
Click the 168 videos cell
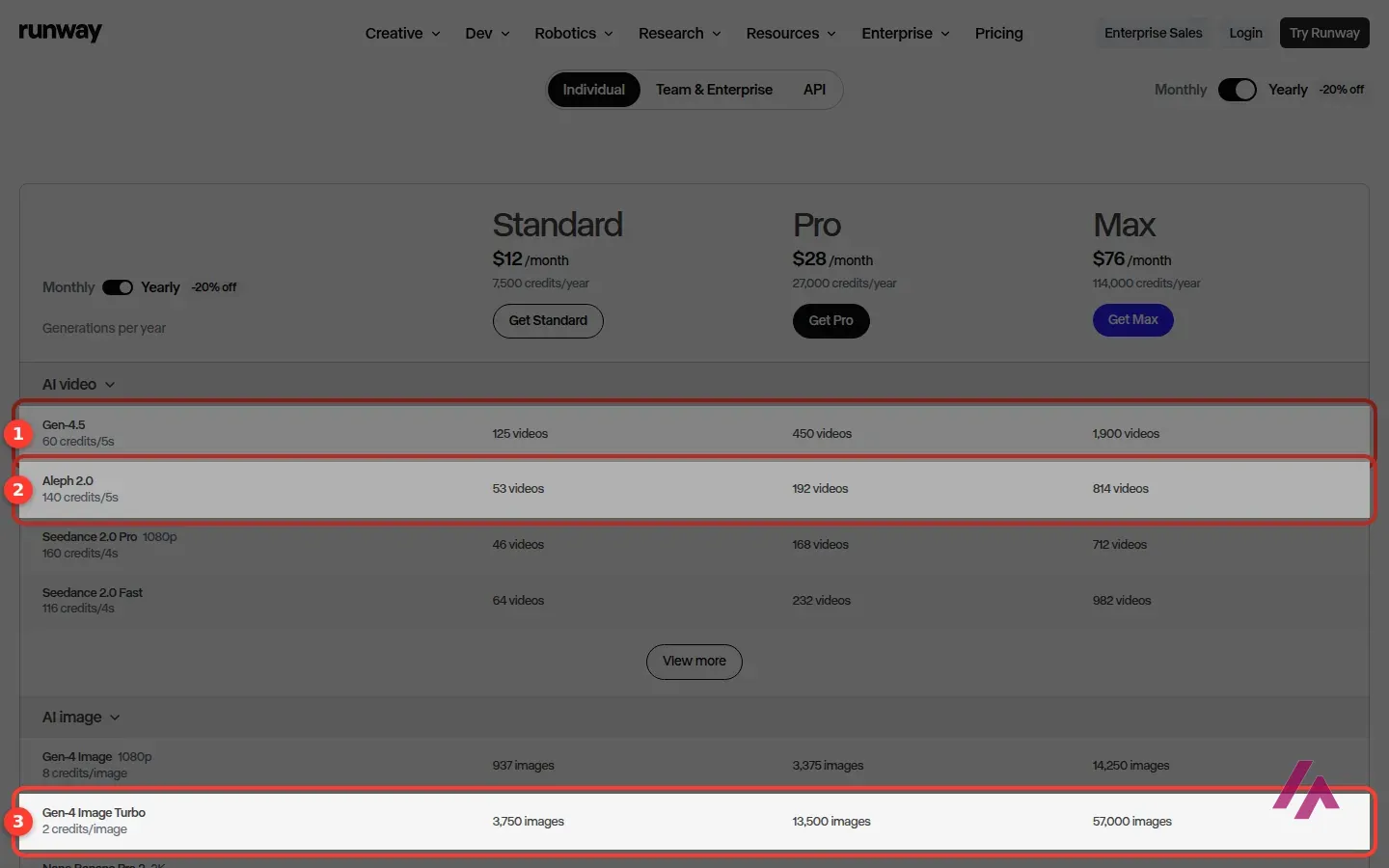pyautogui.click(x=820, y=545)
